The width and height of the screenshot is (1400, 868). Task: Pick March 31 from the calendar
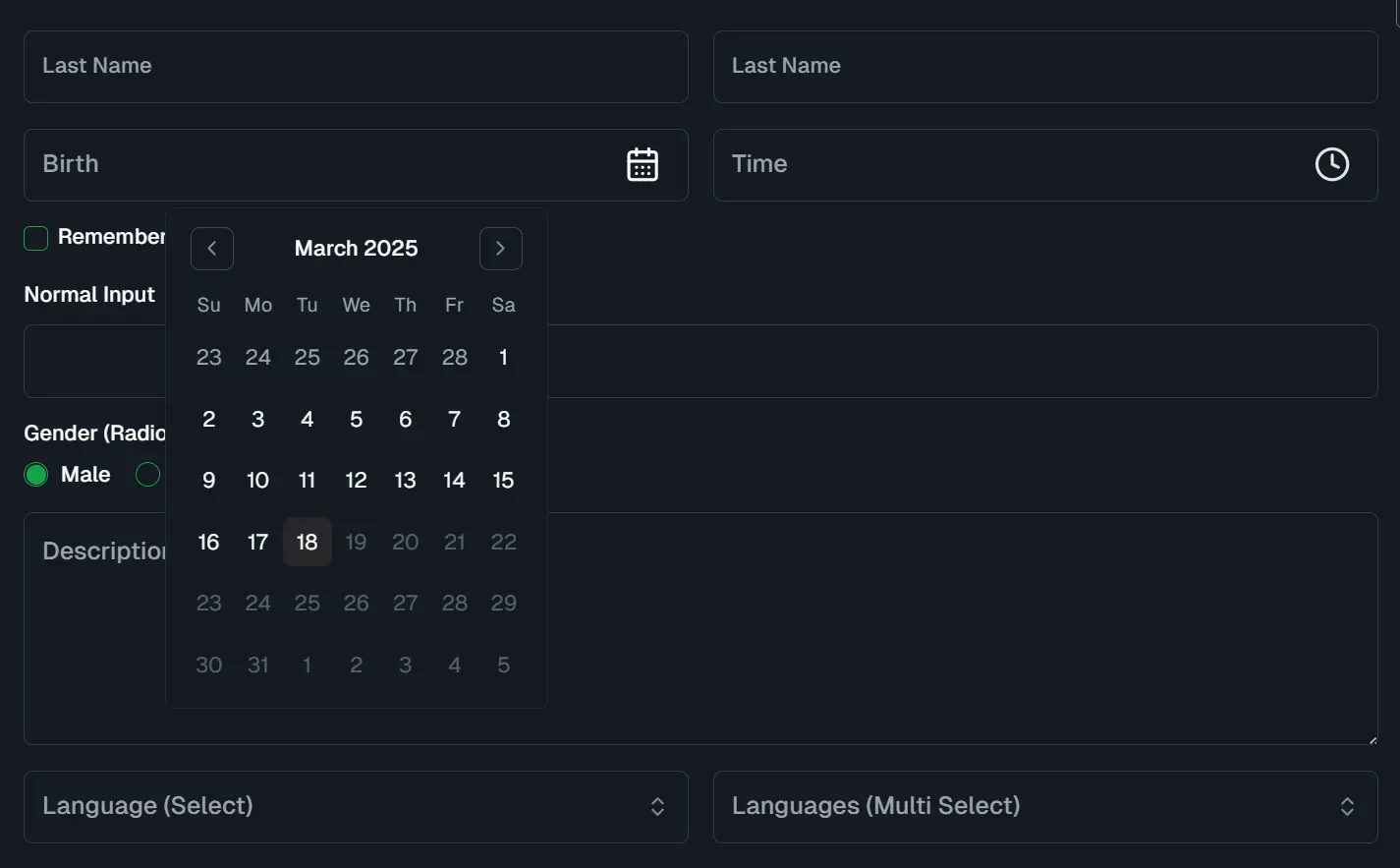click(x=257, y=665)
